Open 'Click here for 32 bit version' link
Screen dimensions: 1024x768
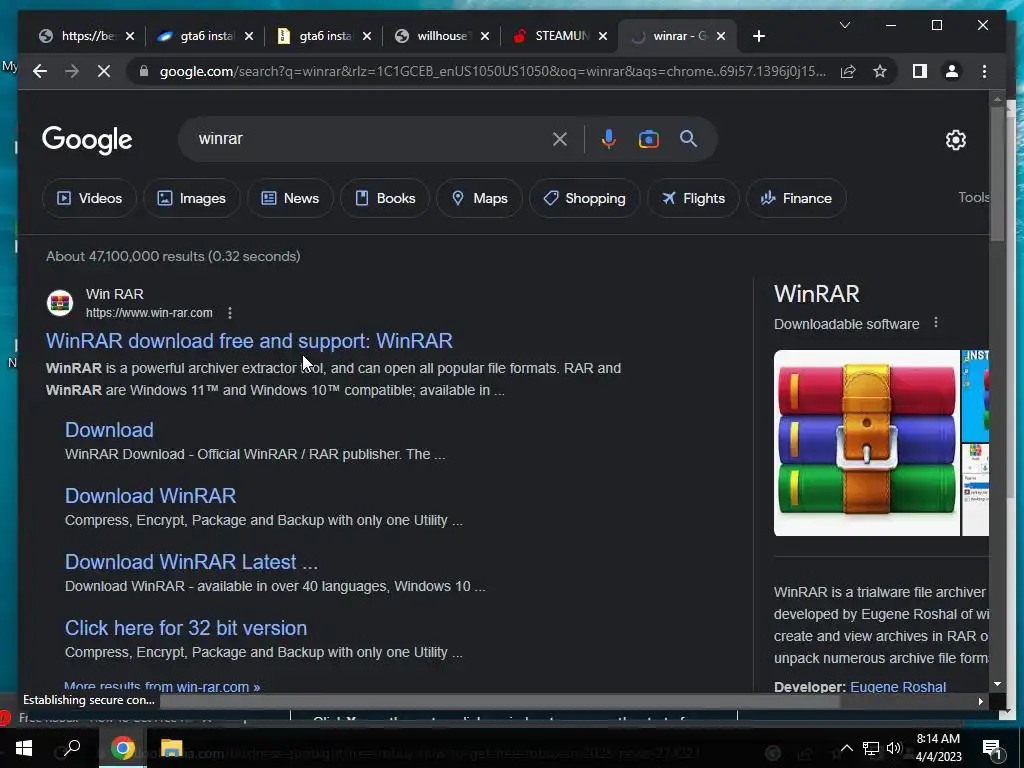[186, 628]
